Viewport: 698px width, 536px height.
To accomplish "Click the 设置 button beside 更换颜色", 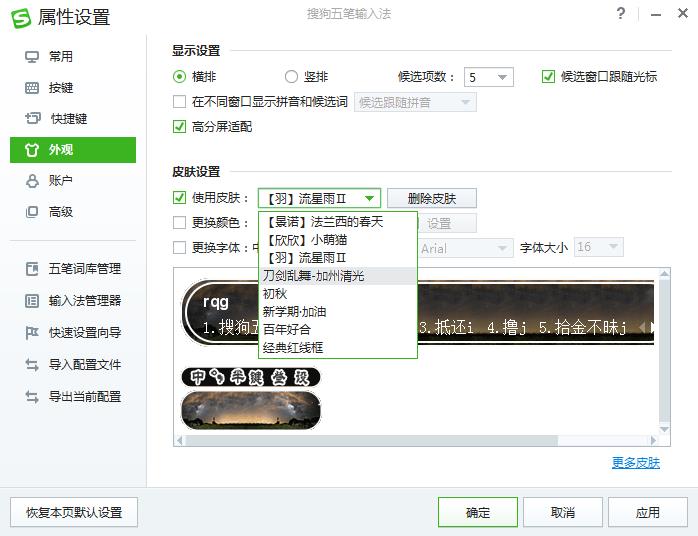I will pos(447,223).
